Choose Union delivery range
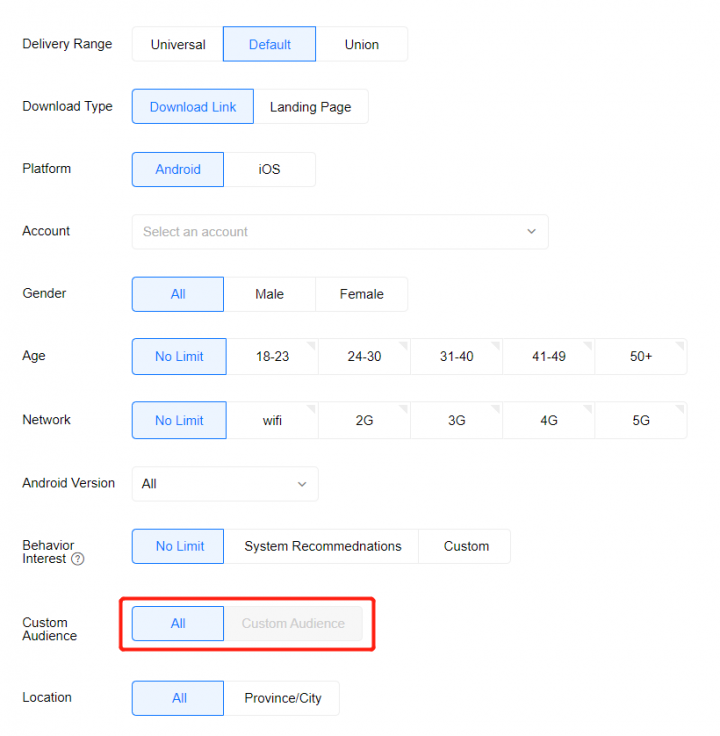Image resolution: width=720 pixels, height=736 pixels. click(x=361, y=44)
